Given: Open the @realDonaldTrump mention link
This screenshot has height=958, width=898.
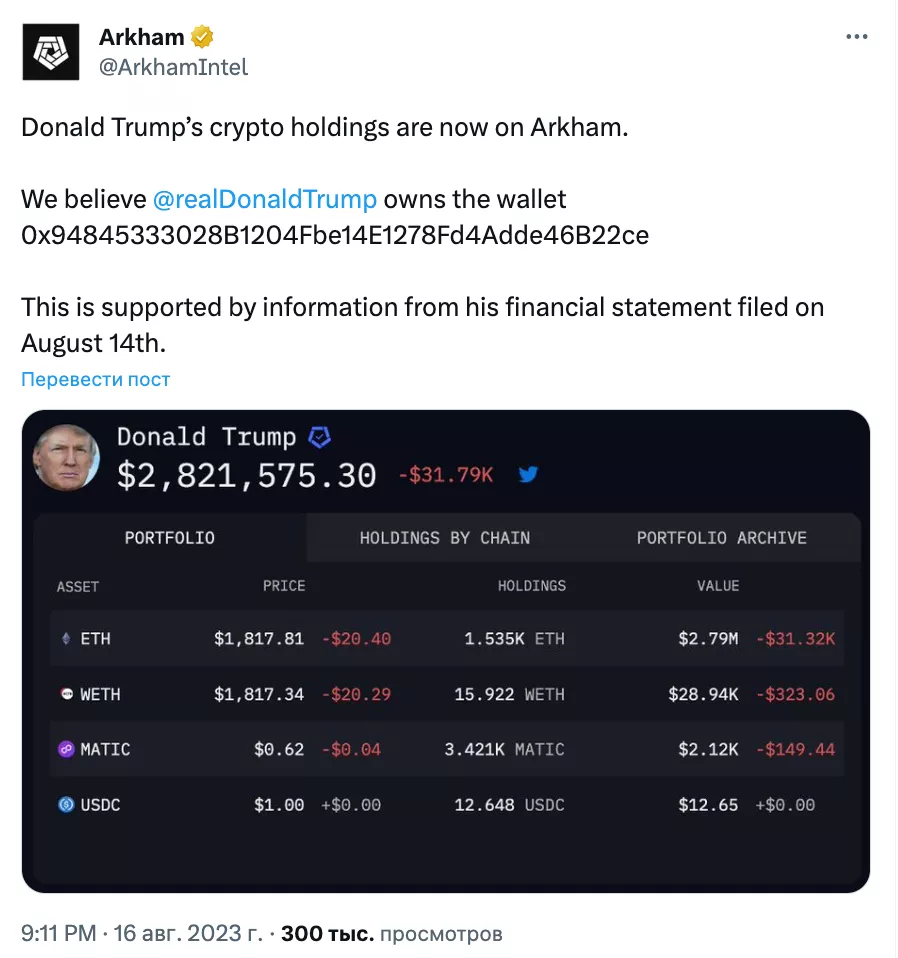Looking at the screenshot, I should pos(264,199).
